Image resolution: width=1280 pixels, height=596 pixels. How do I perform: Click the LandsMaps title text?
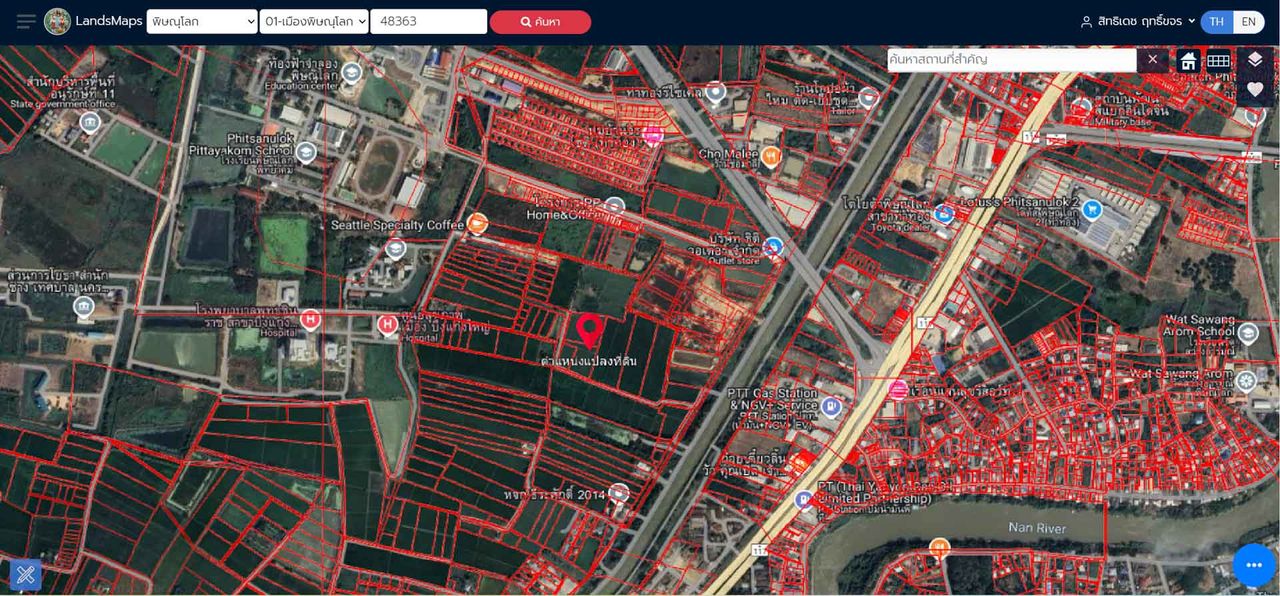tap(107, 21)
